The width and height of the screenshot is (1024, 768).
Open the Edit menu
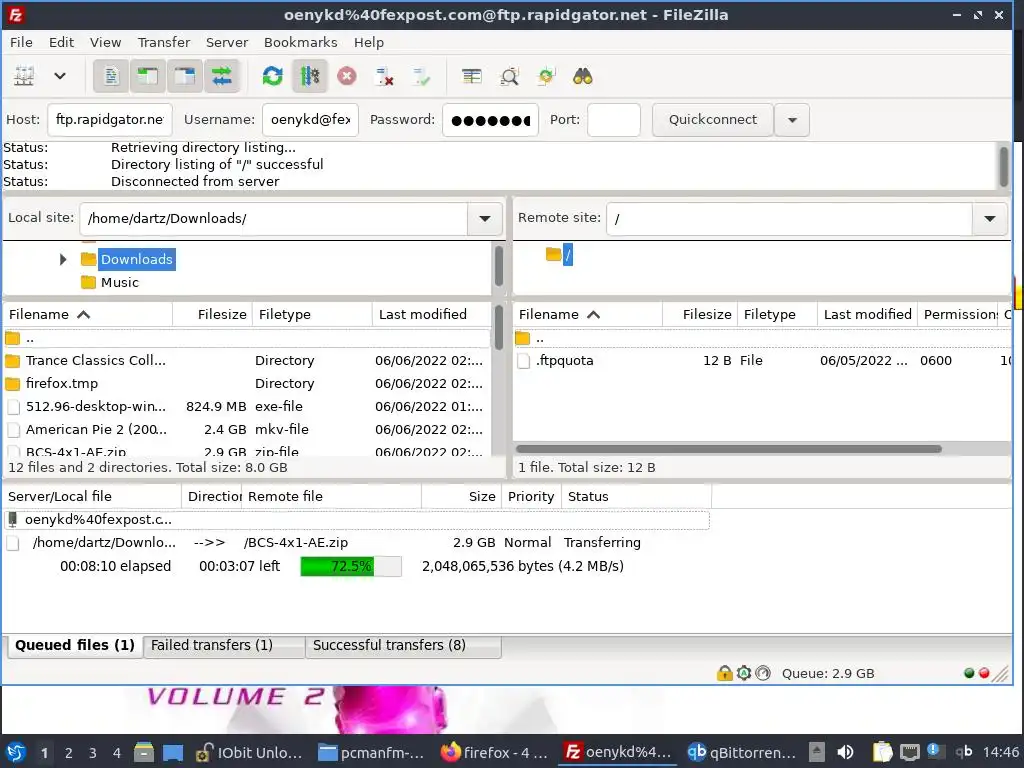(x=61, y=42)
